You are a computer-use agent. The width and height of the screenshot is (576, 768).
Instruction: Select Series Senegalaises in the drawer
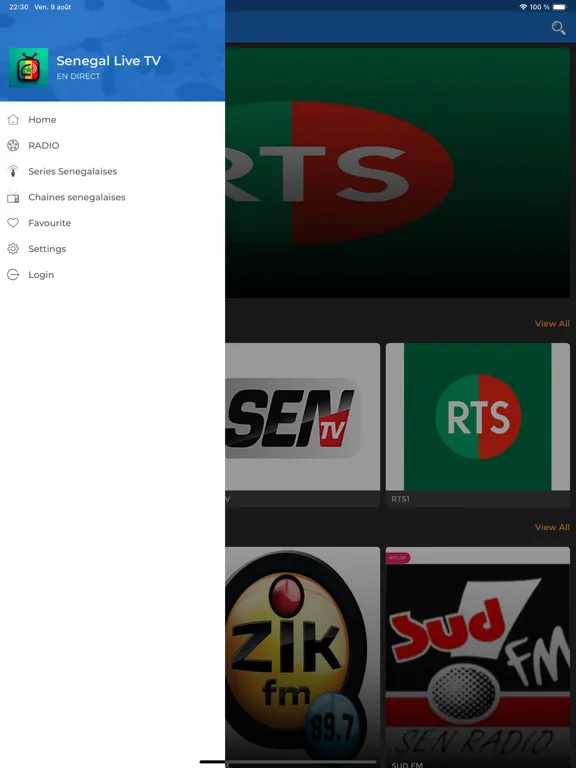pyautogui.click(x=113, y=171)
